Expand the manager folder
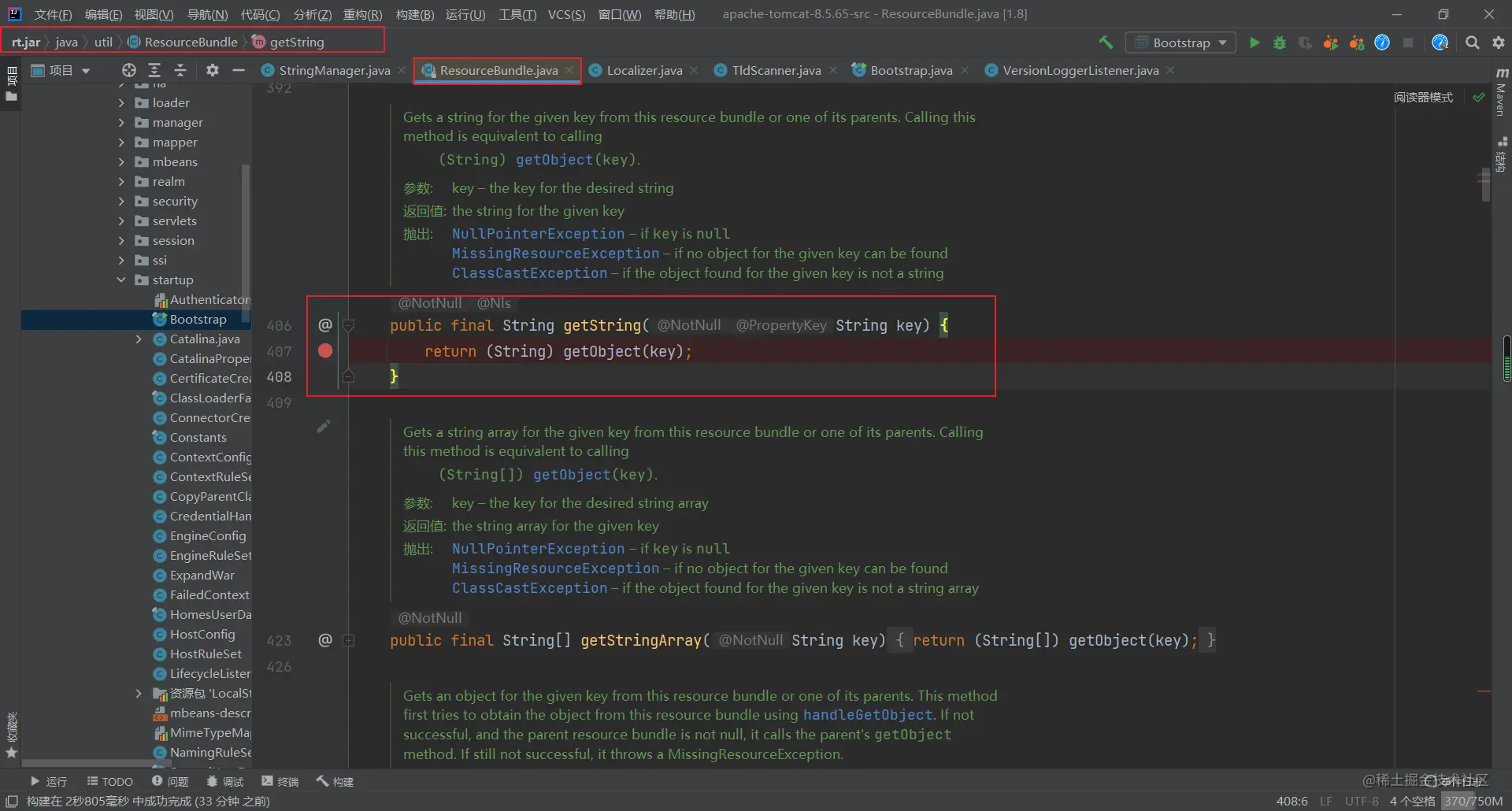 [121, 122]
